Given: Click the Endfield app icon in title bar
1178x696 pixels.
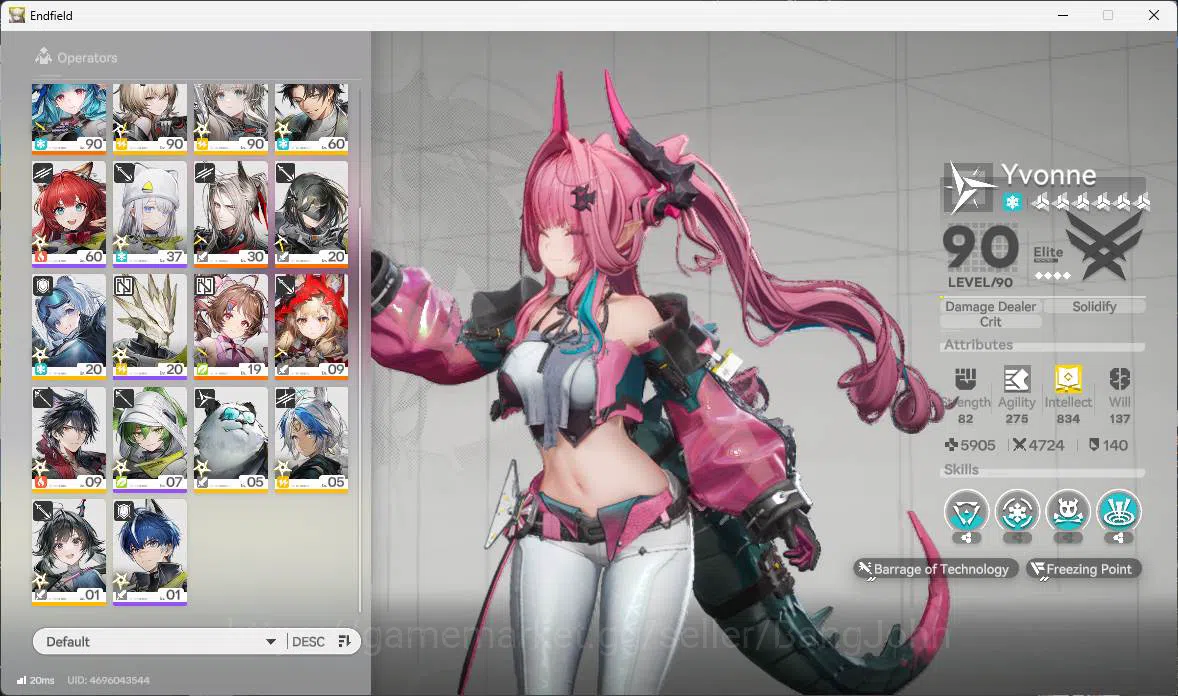Looking at the screenshot, I should (17, 15).
